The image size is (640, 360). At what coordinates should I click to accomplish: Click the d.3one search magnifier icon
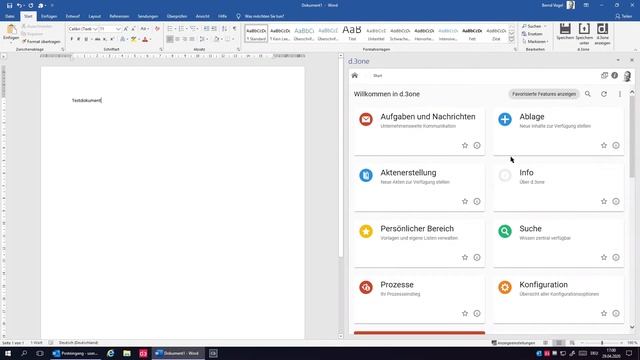click(x=588, y=94)
